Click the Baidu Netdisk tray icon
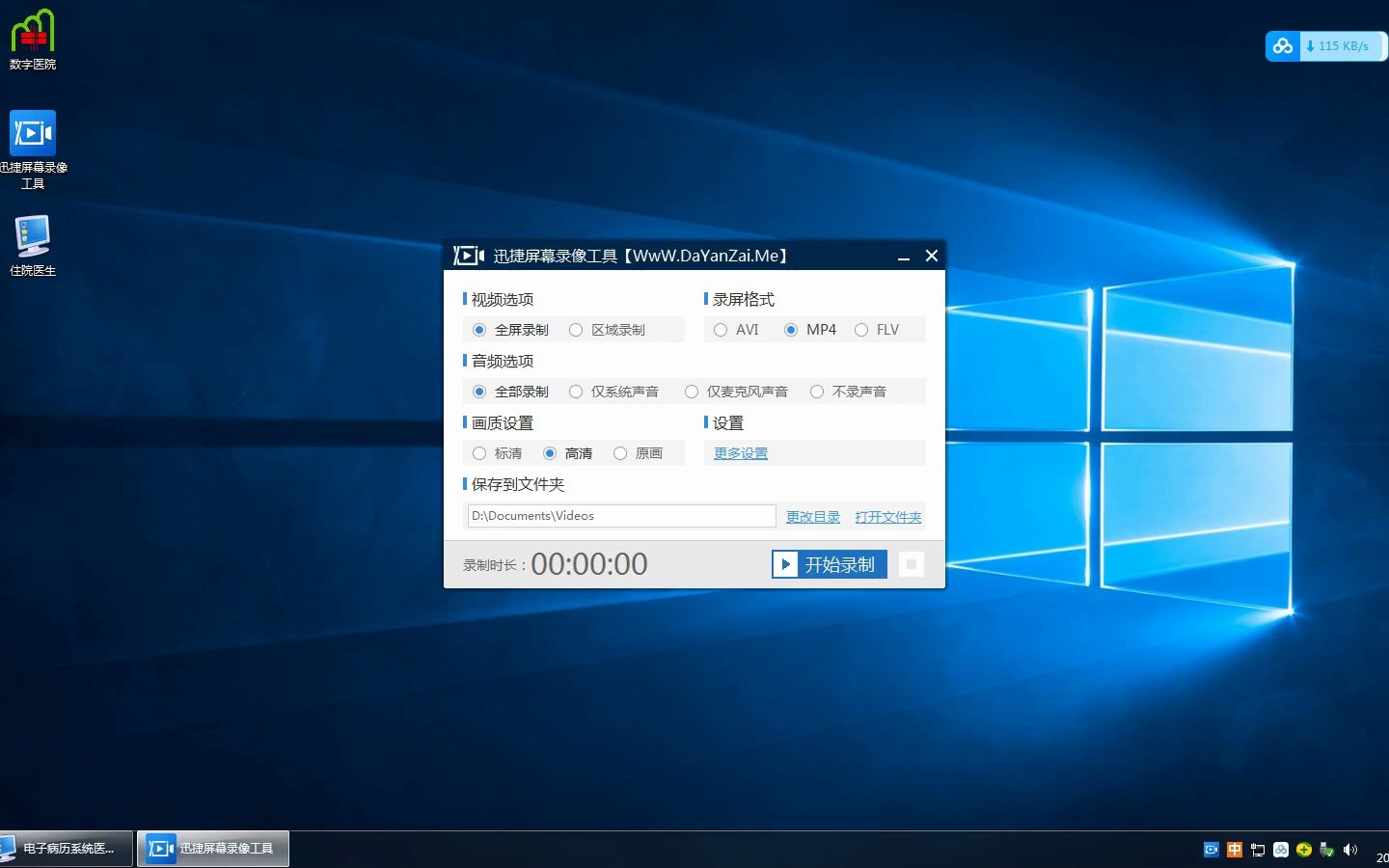Viewport: 1389px width, 868px height. (1281, 850)
